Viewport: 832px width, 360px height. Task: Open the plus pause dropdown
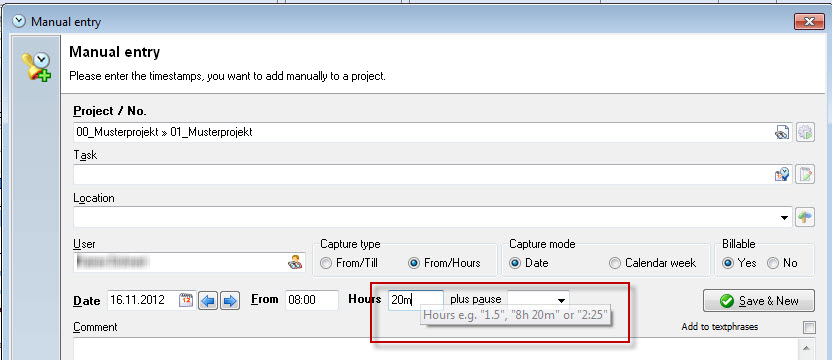tap(560, 301)
